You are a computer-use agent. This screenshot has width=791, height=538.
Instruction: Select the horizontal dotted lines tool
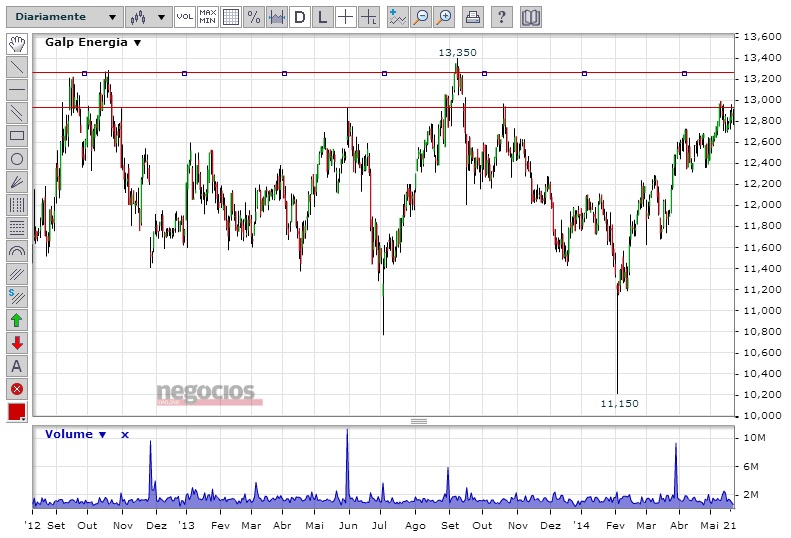[x=17, y=228]
